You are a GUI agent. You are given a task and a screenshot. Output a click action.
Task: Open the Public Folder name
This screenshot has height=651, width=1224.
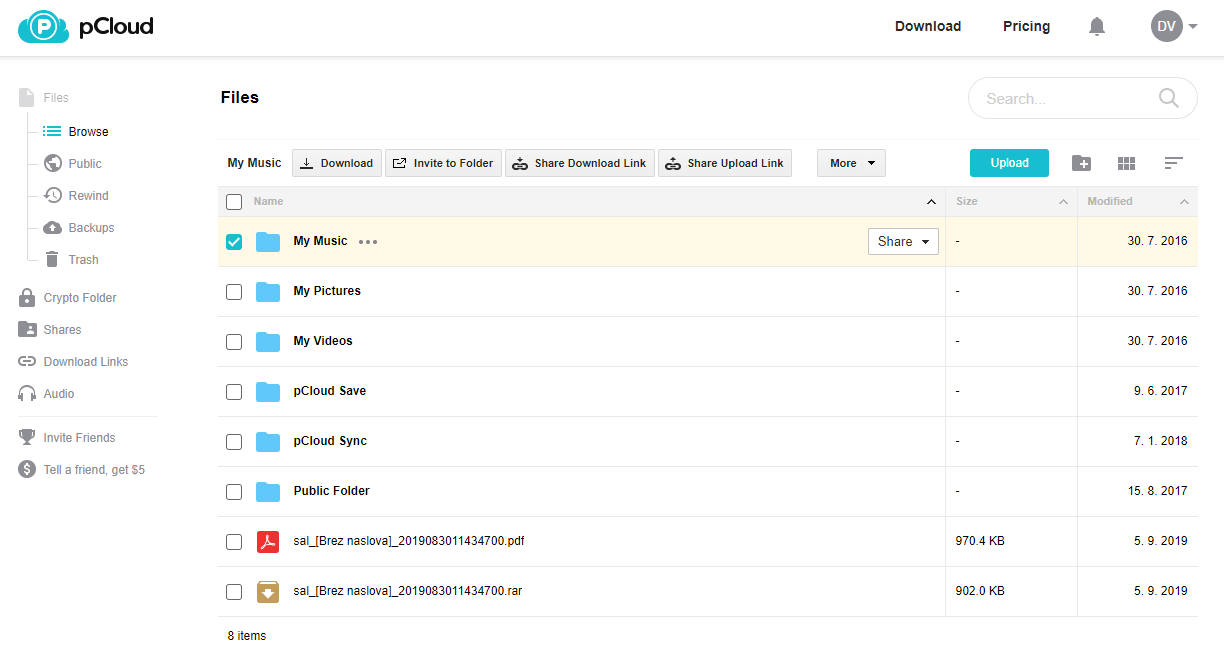point(332,491)
